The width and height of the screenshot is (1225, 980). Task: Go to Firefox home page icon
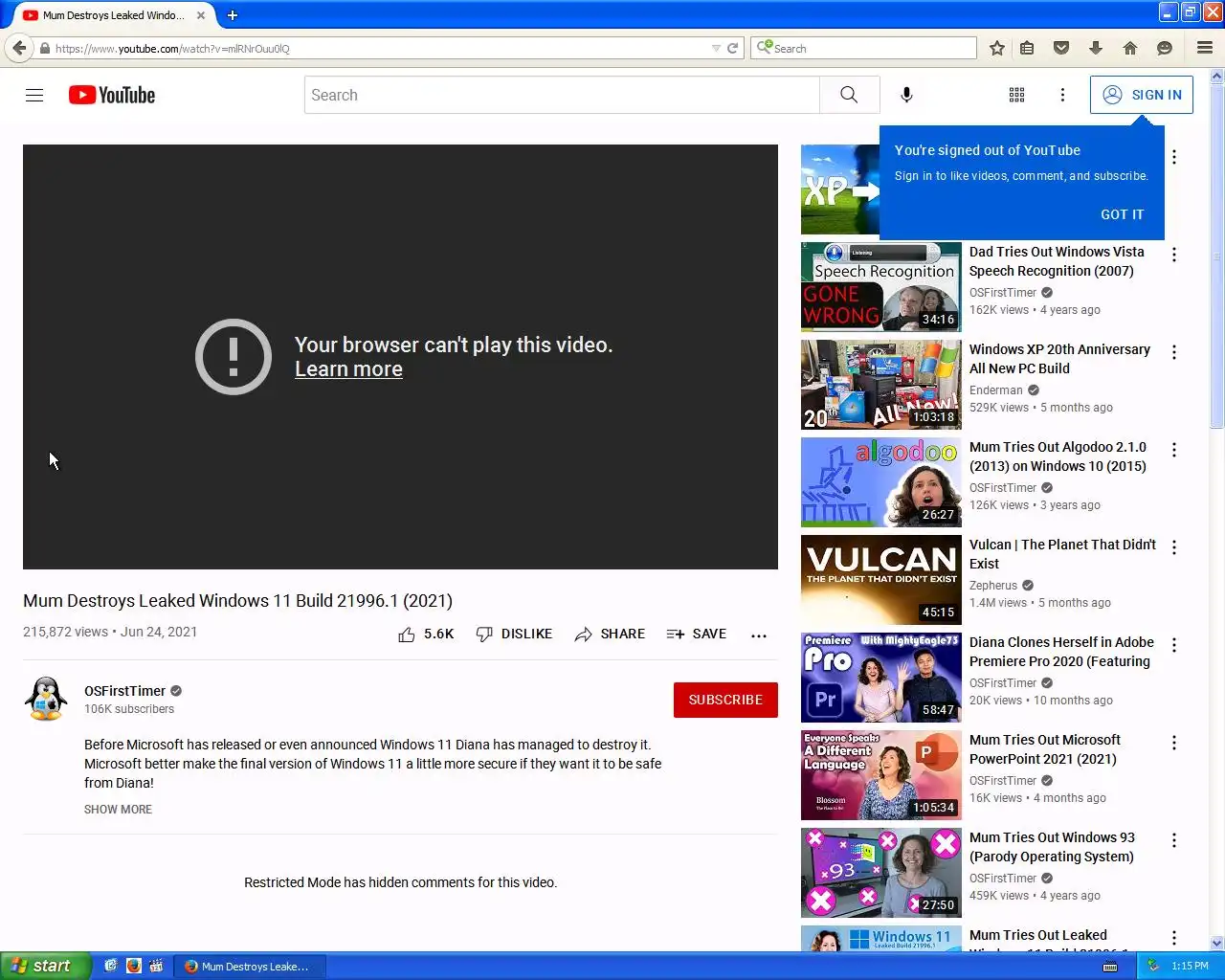[1130, 48]
